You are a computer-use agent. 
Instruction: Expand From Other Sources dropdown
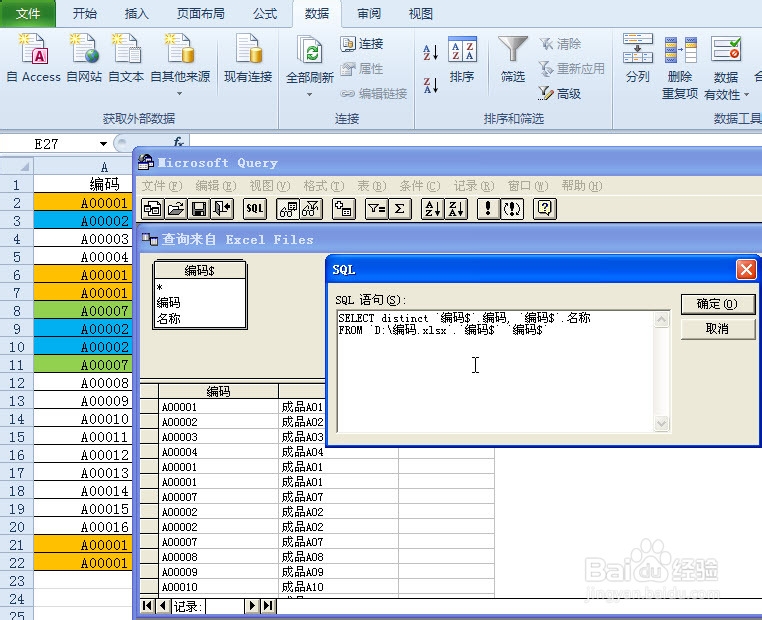tap(180, 93)
